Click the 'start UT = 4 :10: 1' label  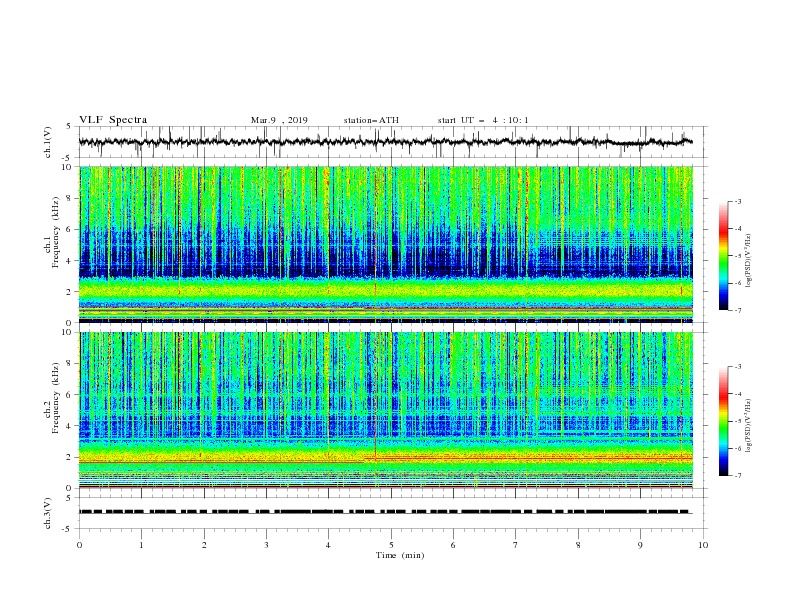click(483, 120)
